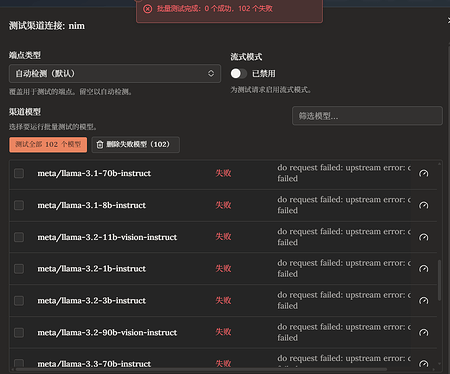Delete failed models (102) button
Viewport: 450px width, 374px height.
click(136, 145)
